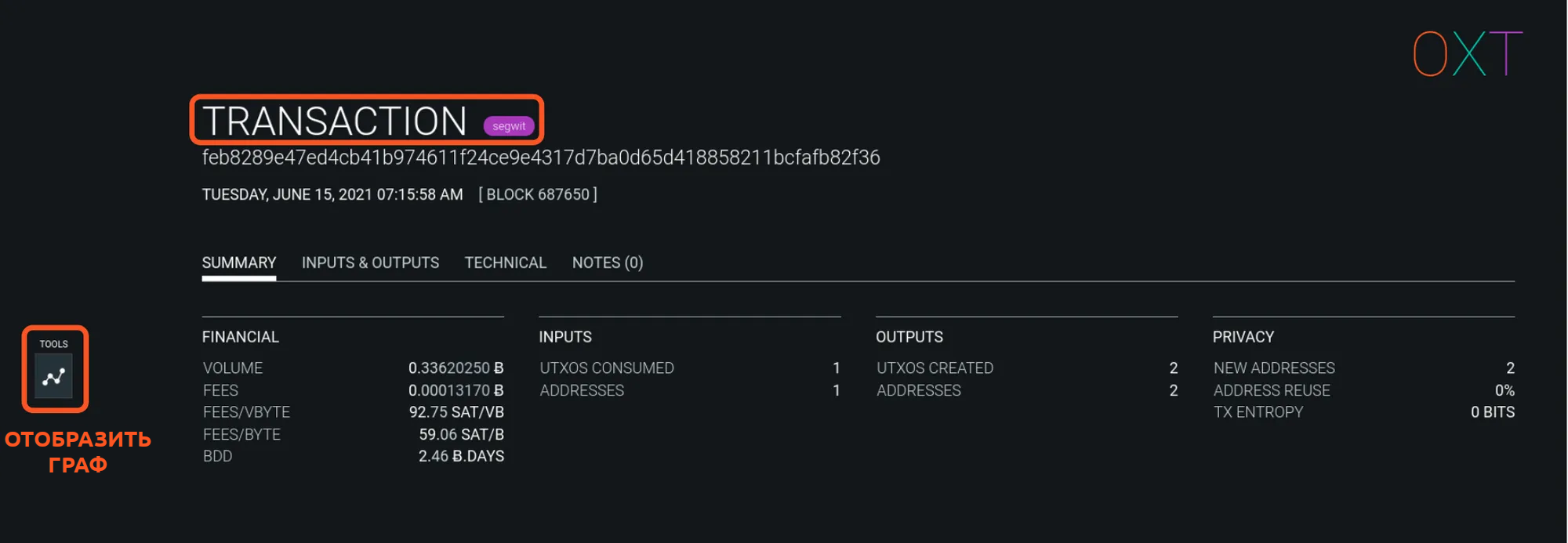
Task: Open the Summary tab
Action: tap(239, 262)
